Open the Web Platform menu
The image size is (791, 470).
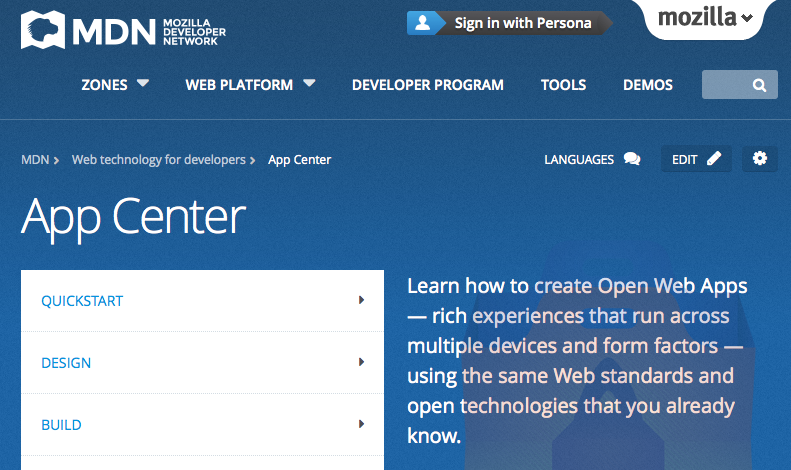click(x=239, y=85)
